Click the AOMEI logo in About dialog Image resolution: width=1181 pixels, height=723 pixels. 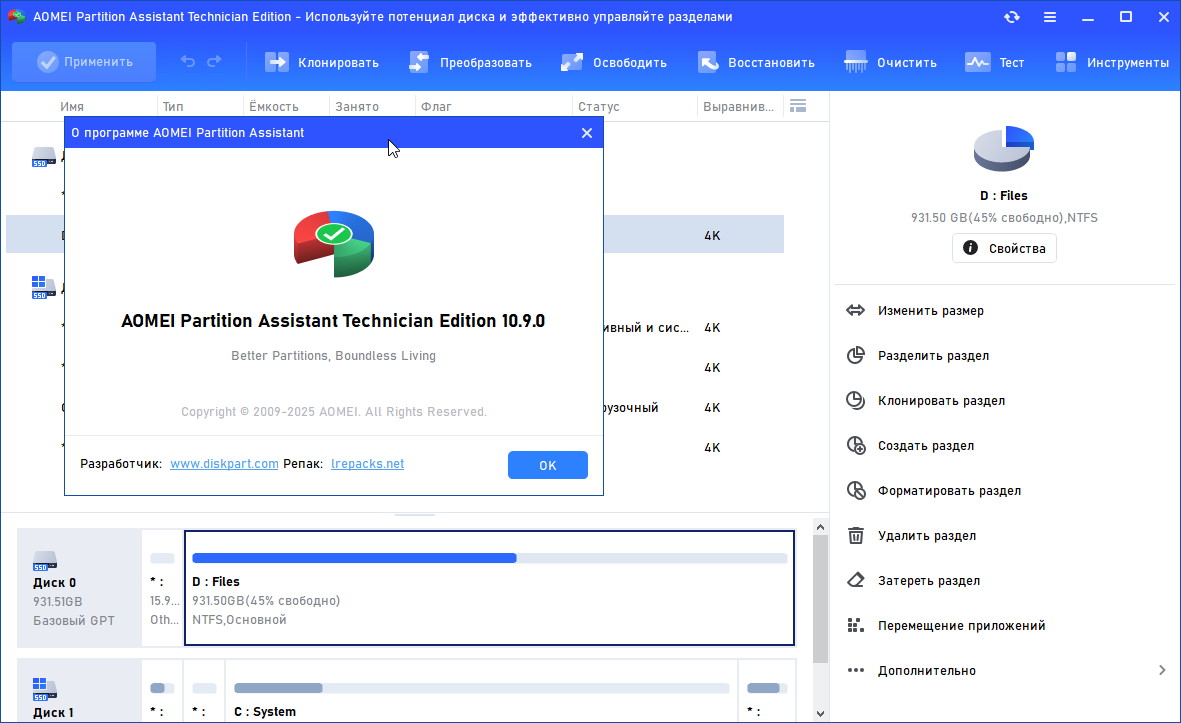334,243
